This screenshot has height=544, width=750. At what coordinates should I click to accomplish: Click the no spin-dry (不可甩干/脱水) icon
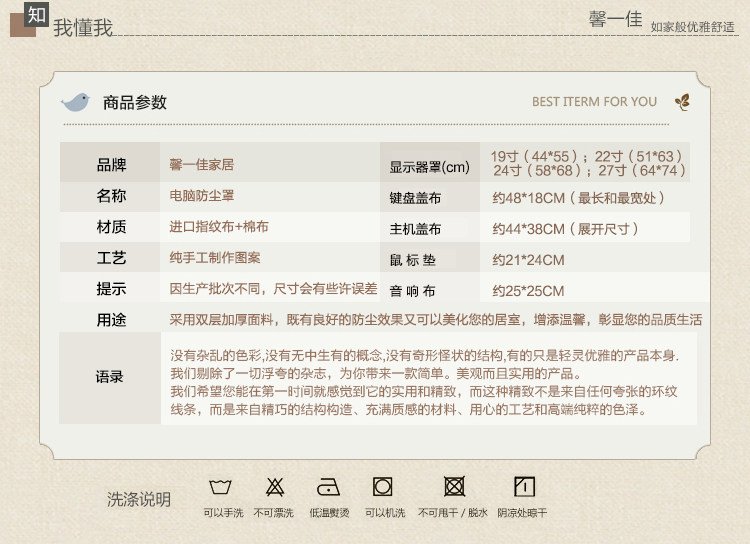(454, 488)
